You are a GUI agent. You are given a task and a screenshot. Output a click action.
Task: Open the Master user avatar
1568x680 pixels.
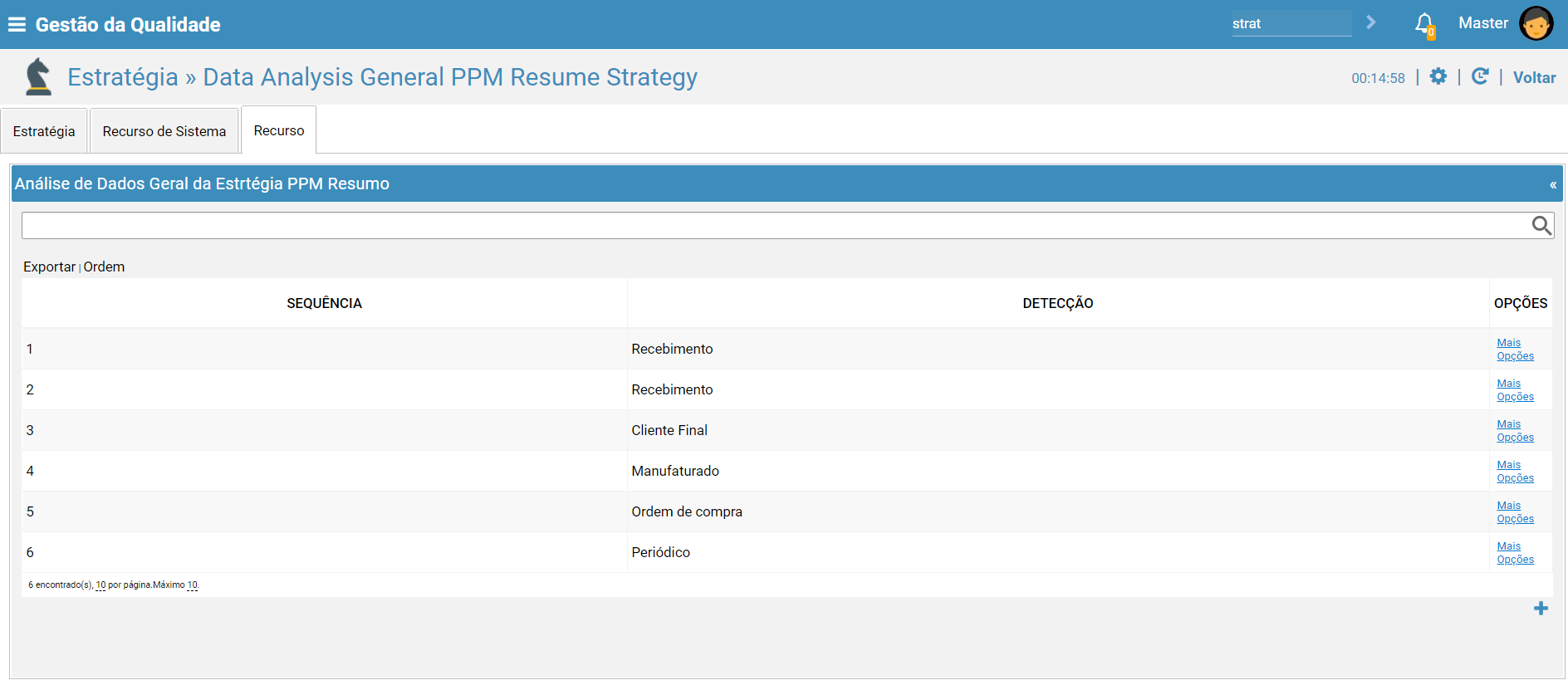click(1536, 23)
